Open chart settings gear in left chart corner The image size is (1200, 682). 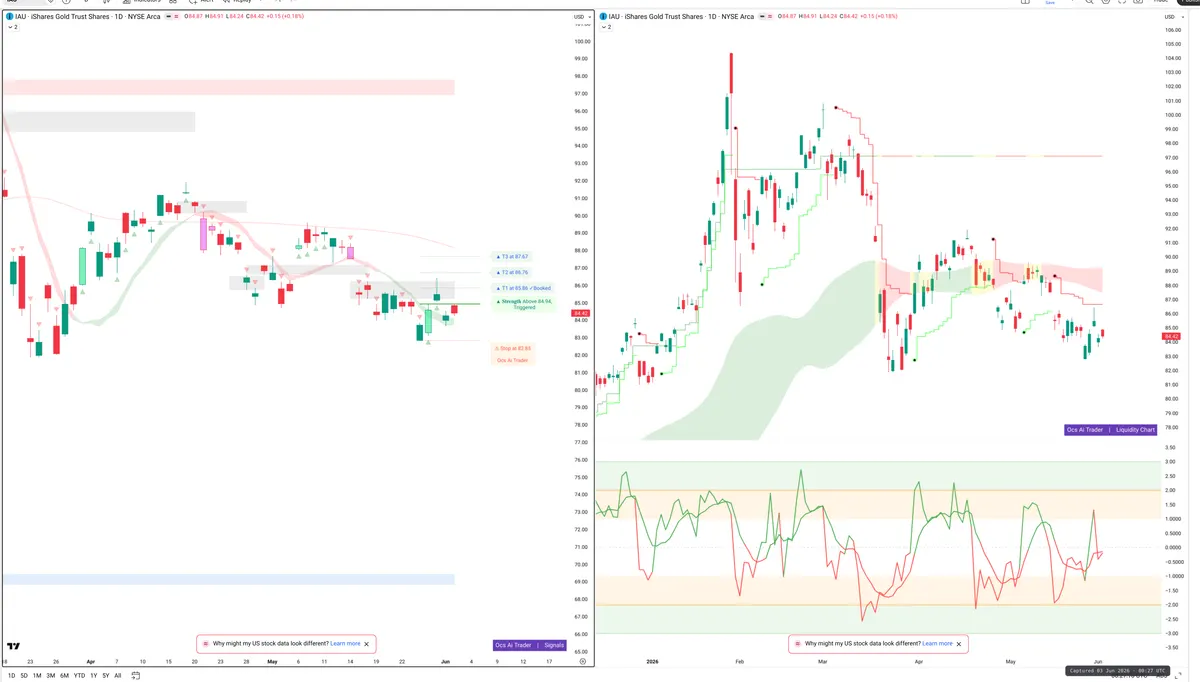(582, 661)
